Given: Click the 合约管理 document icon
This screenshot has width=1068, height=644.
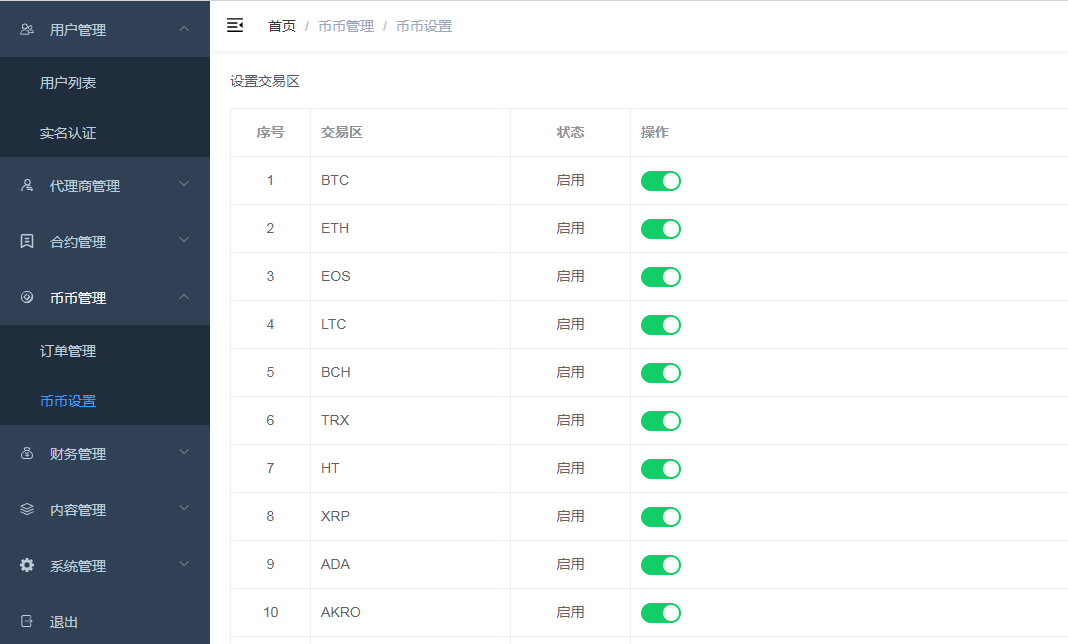Looking at the screenshot, I should 27,241.
